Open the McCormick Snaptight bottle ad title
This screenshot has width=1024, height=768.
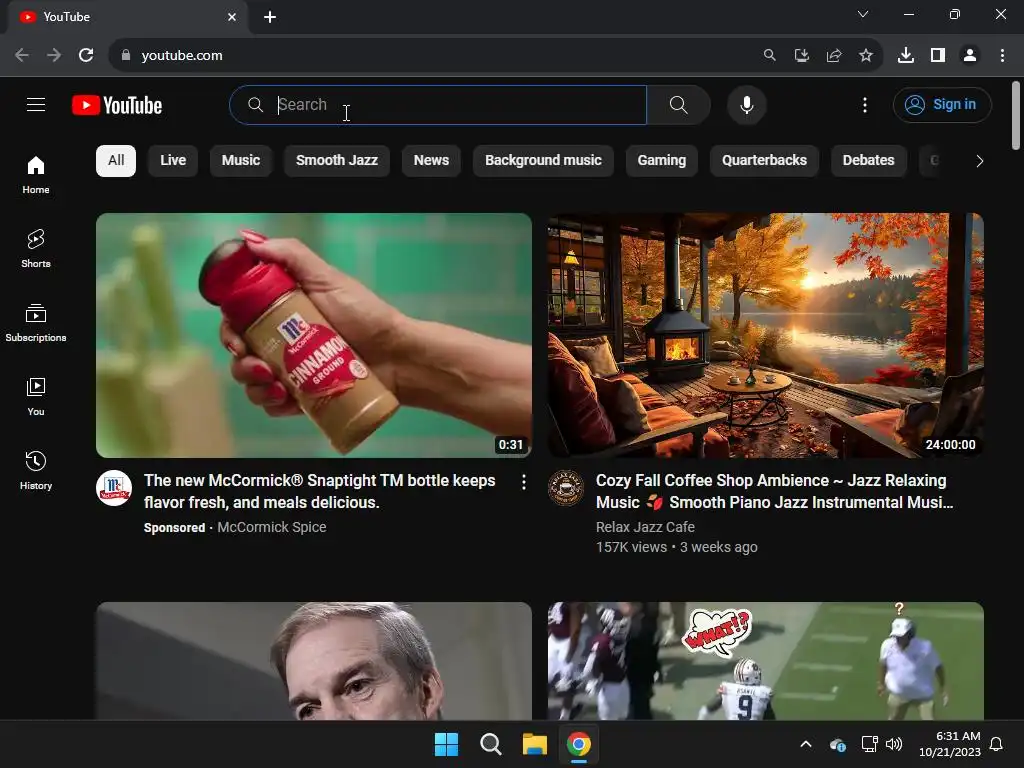point(320,491)
